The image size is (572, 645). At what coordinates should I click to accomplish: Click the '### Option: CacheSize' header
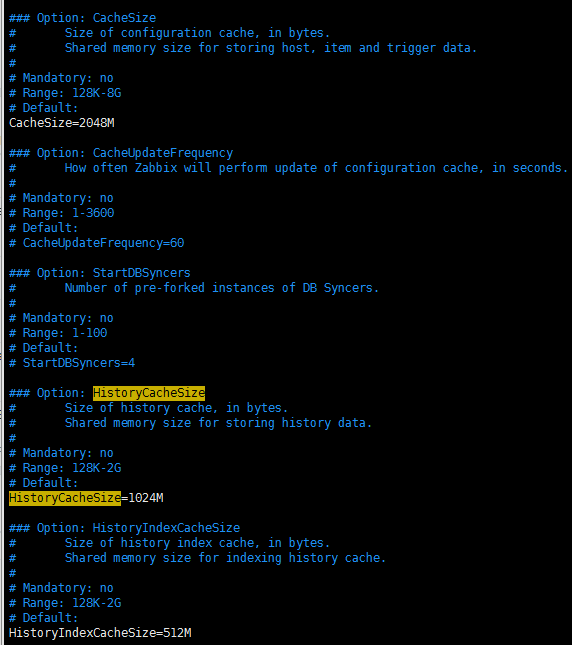point(82,18)
